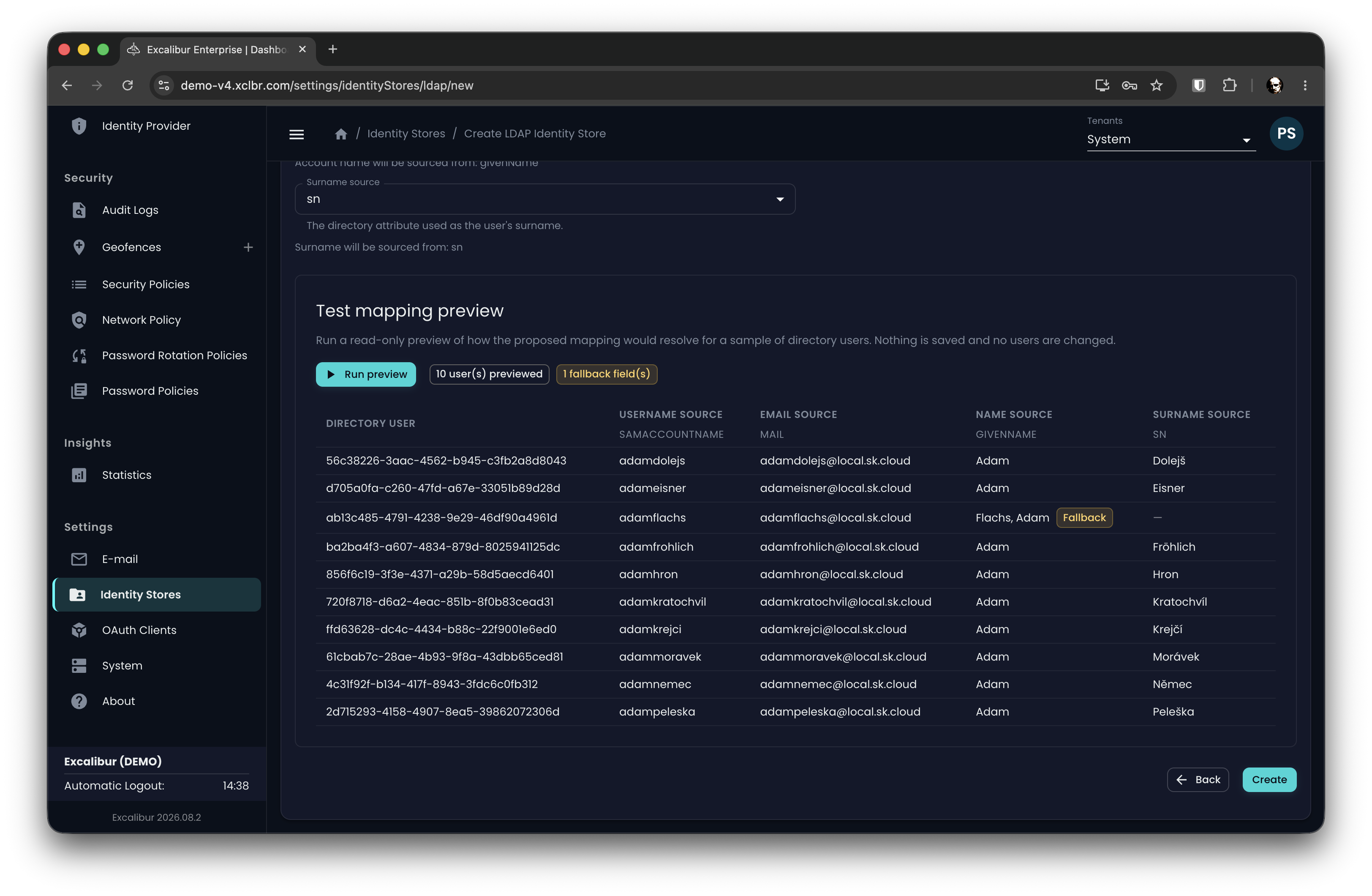Select the adamdolejs username cell

(651, 460)
